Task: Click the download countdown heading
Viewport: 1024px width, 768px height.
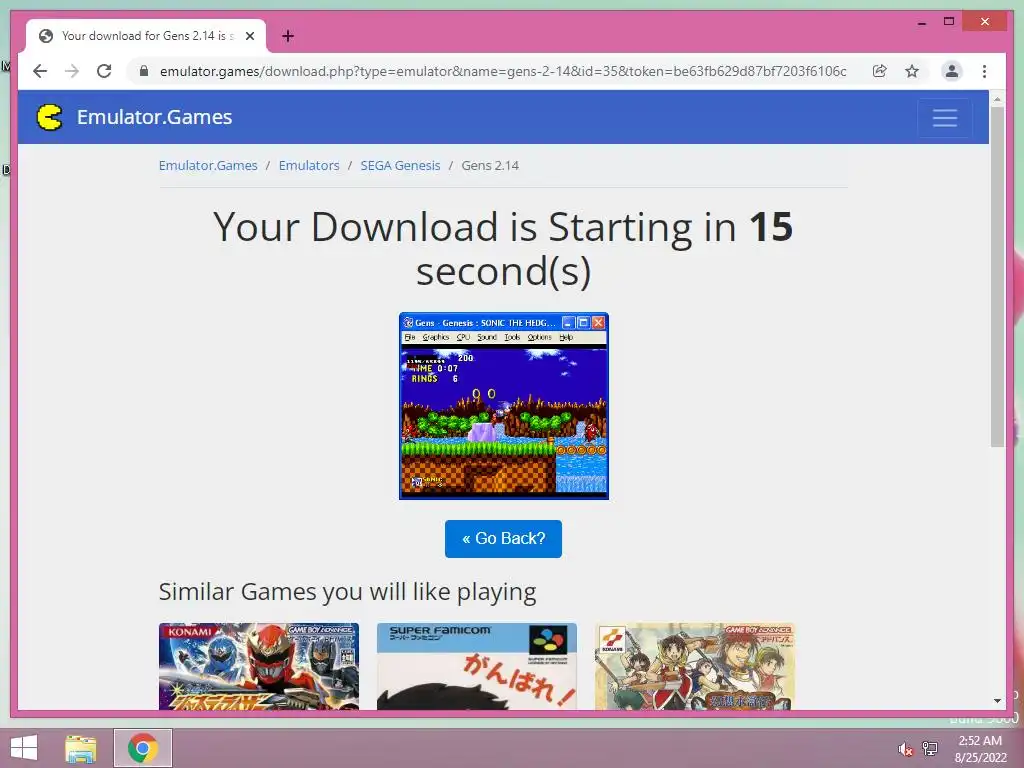Action: coord(503,249)
